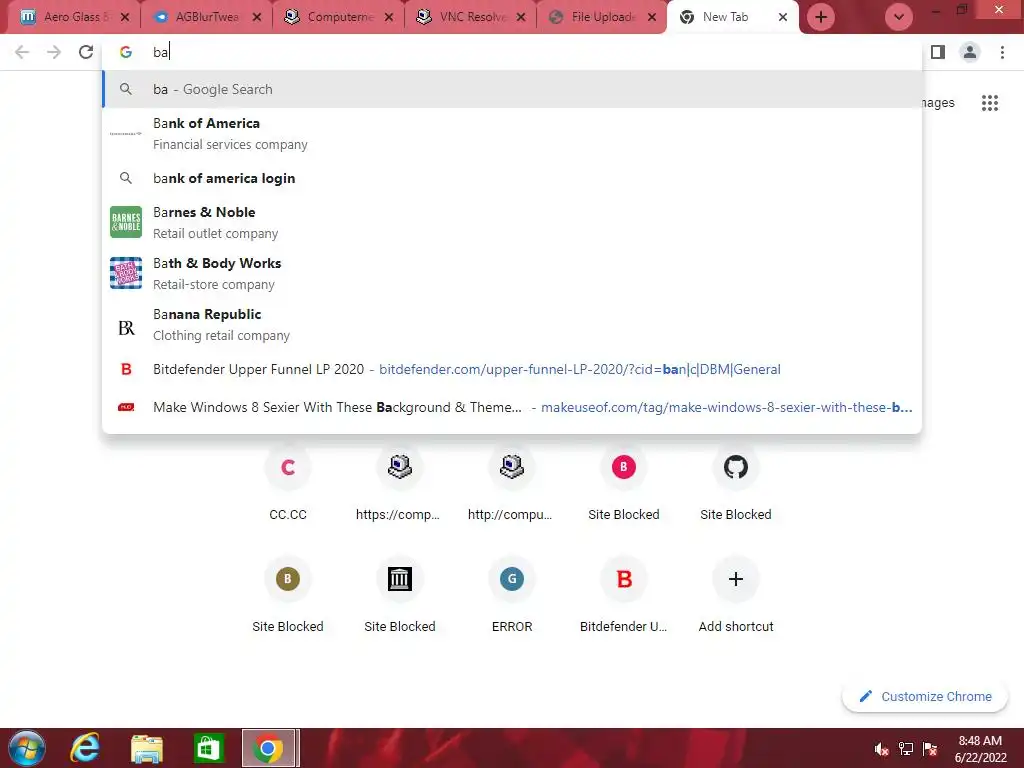Click the Chrome taskbar button
The height and width of the screenshot is (768, 1024).
(x=270, y=748)
